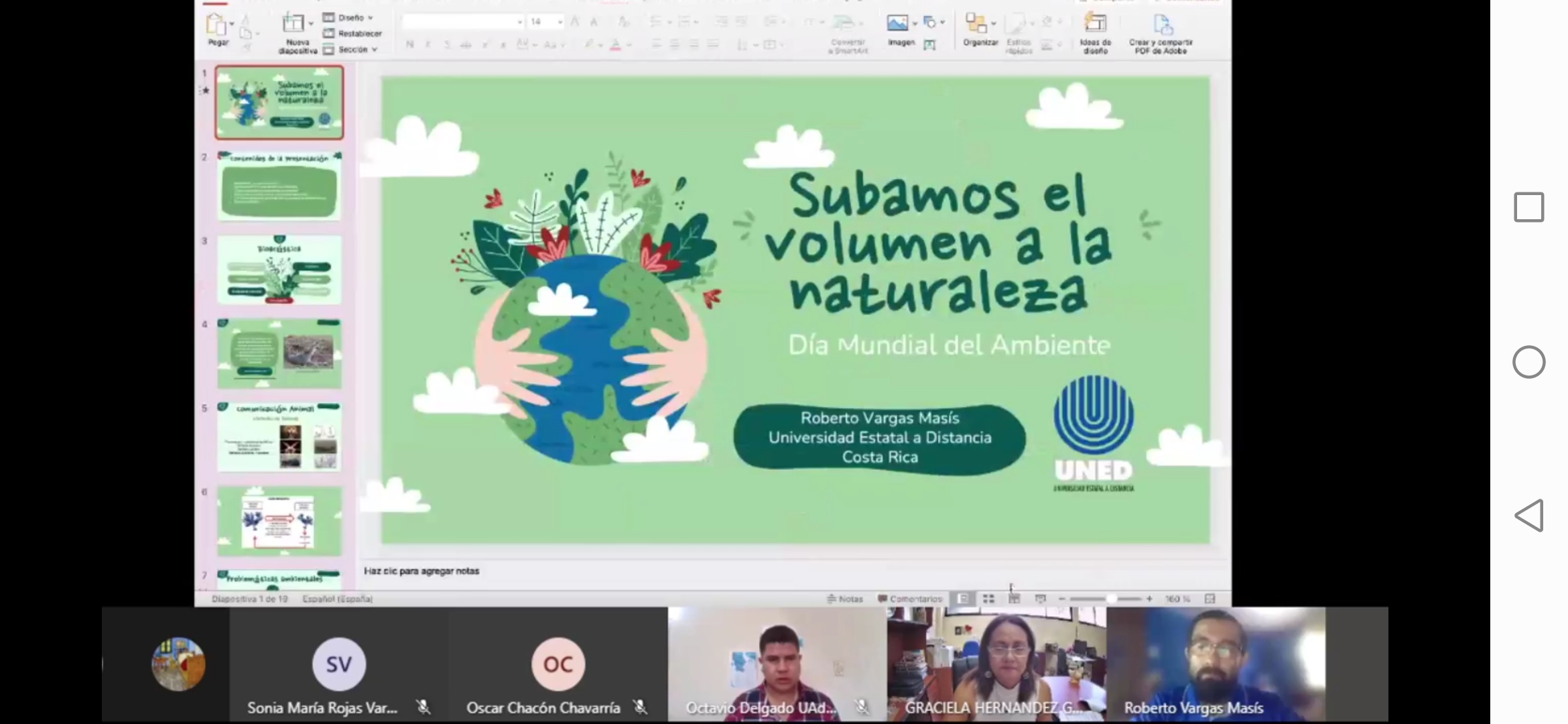Click the Pegar (paste) icon
The width and height of the screenshot is (1568, 724).
click(216, 25)
